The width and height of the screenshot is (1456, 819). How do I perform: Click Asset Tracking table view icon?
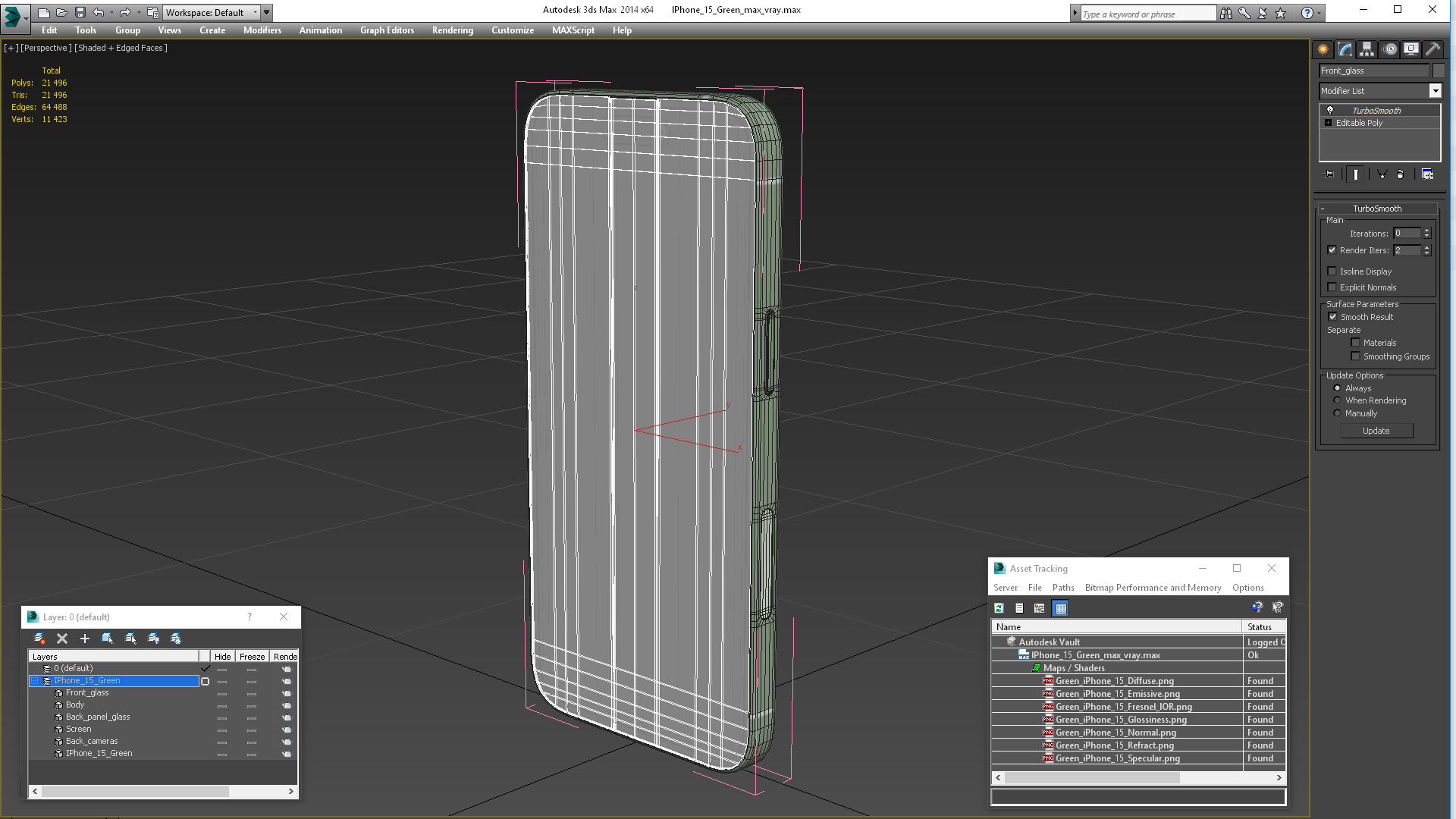pos(1060,608)
